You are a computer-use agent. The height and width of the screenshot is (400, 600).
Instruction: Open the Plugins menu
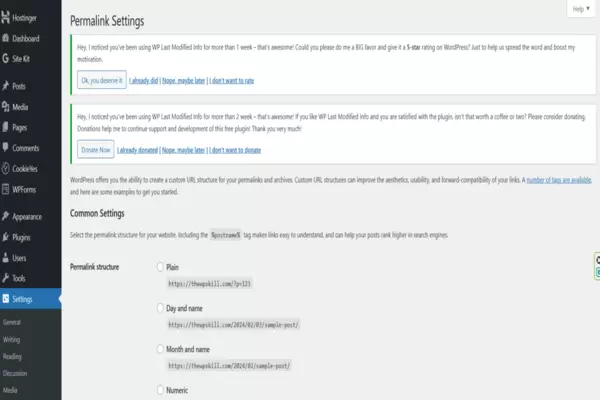pos(21,237)
